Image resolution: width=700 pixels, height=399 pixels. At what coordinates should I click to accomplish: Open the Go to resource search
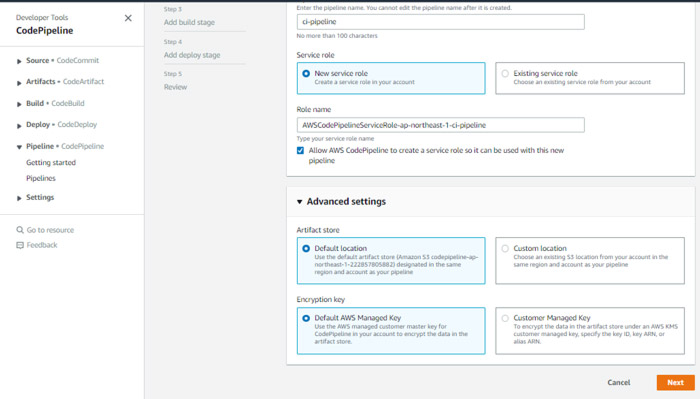[50, 230]
